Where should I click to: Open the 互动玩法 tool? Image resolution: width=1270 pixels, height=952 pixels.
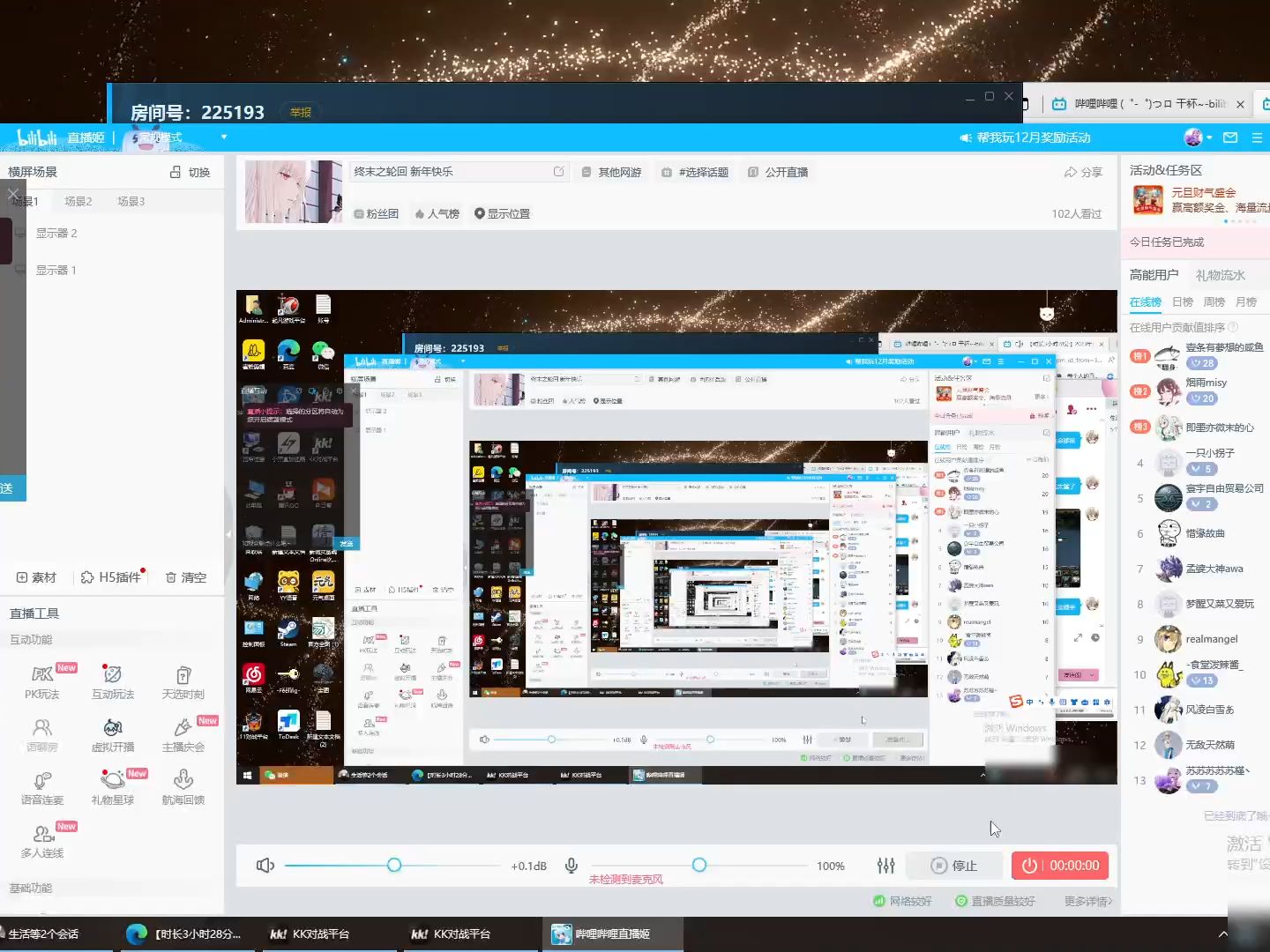(x=113, y=682)
